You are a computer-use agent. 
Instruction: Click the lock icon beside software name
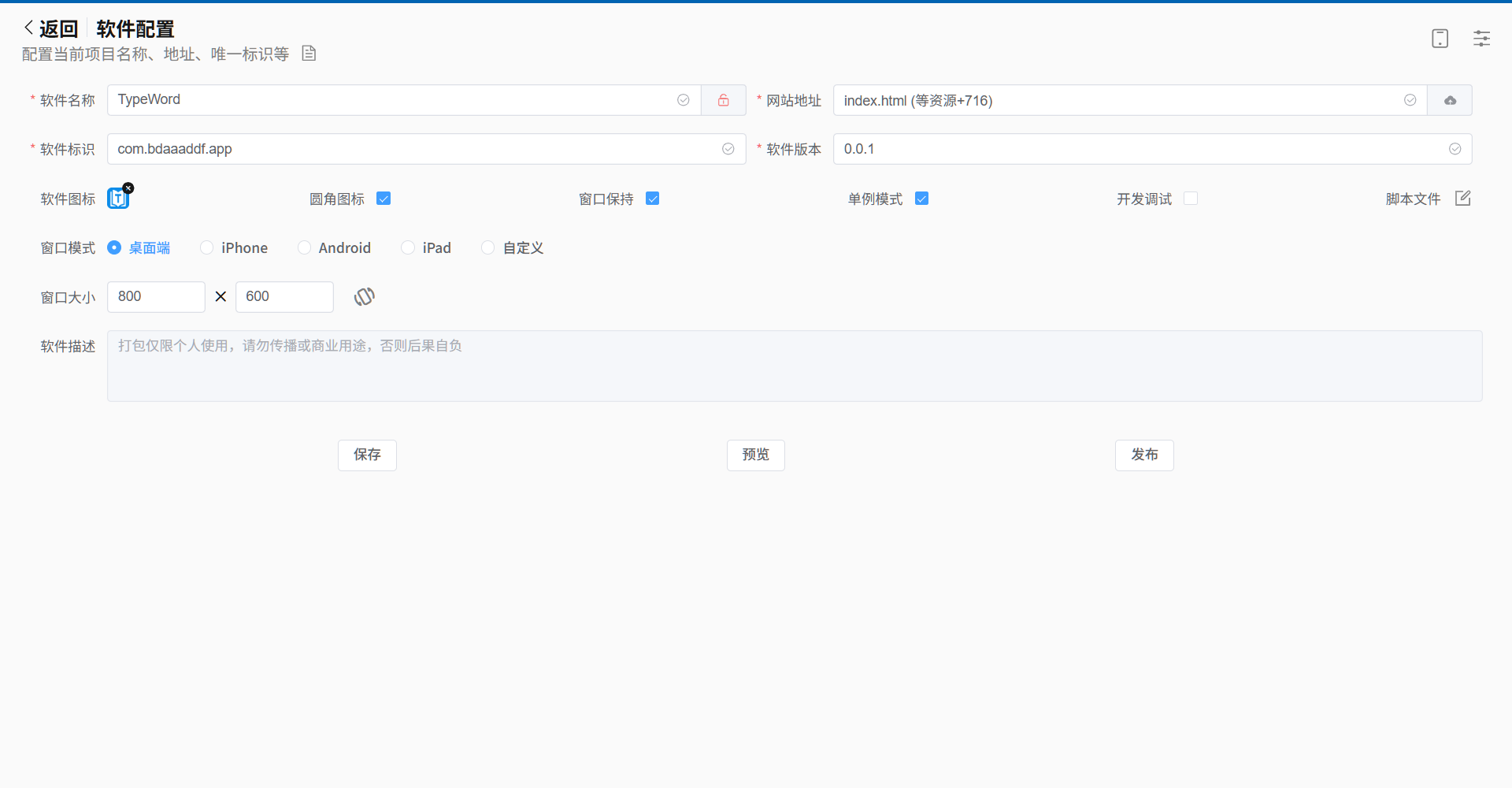723,100
